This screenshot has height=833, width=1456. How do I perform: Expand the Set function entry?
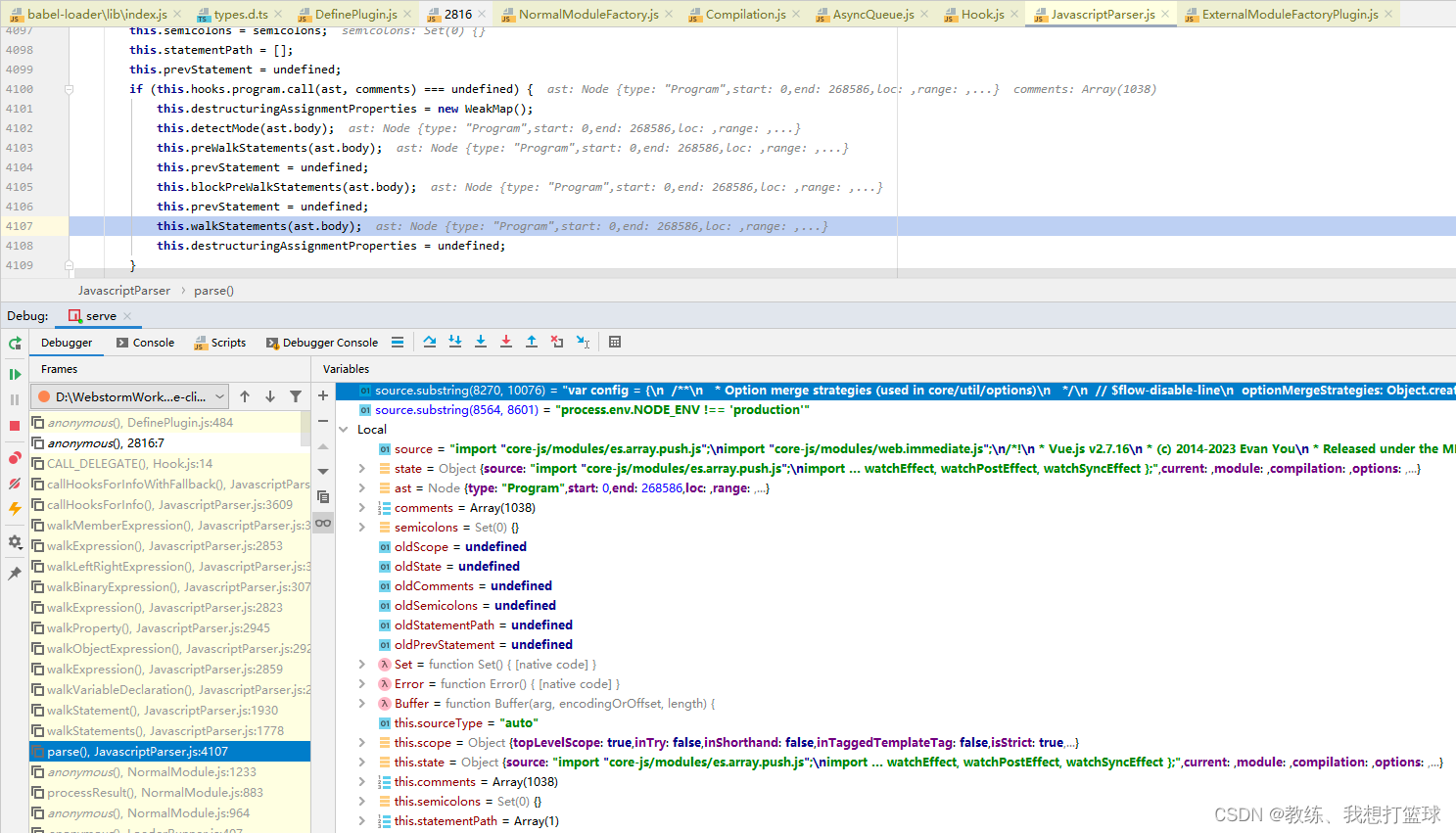[362, 664]
